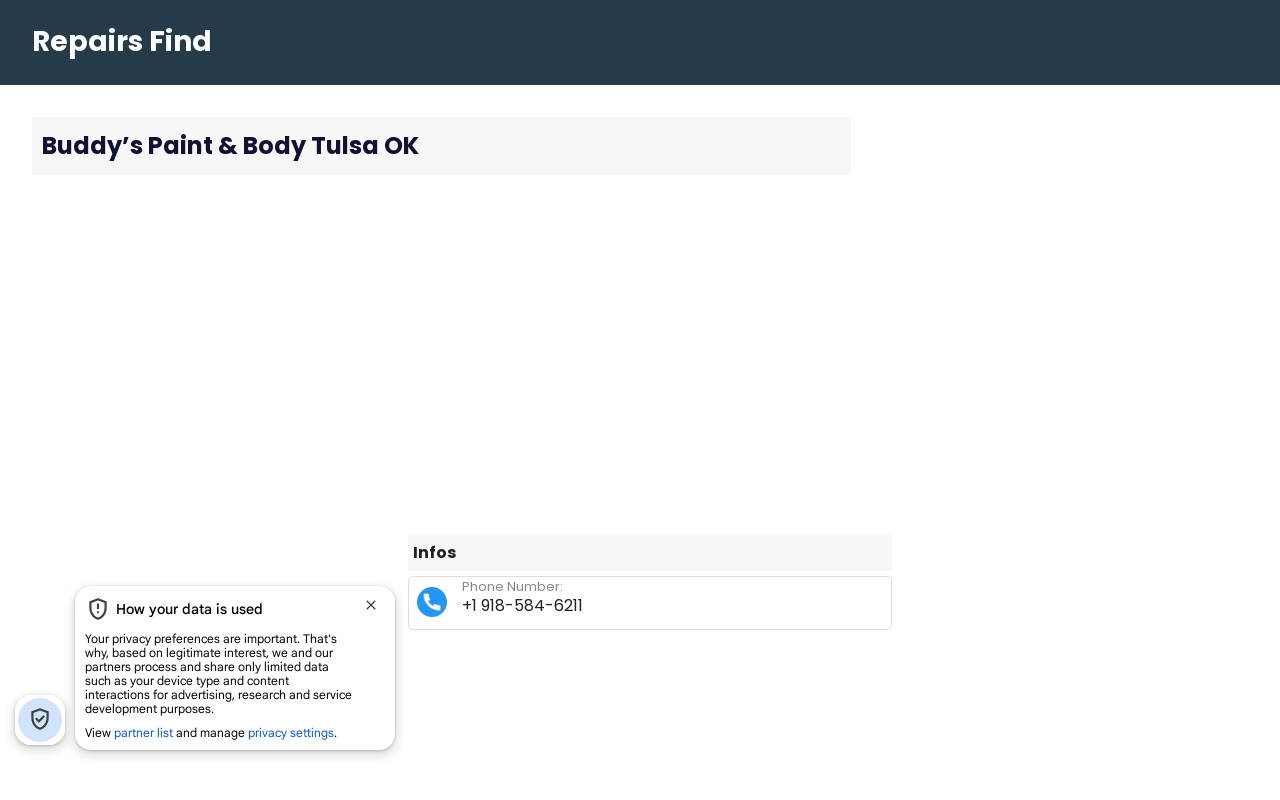Click the blue phone icon
This screenshot has height=800, width=1280.
pyautogui.click(x=432, y=602)
